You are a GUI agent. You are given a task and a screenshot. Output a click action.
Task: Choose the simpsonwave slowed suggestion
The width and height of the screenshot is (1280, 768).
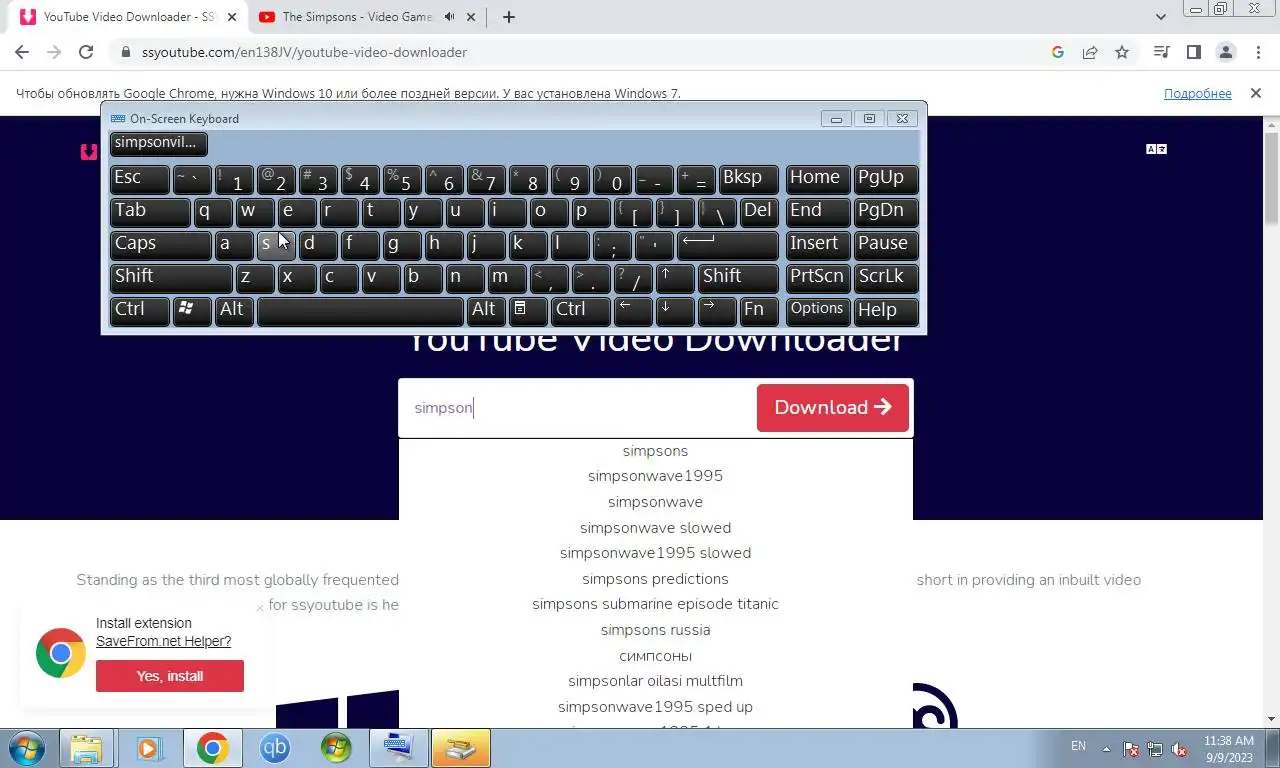tap(655, 528)
